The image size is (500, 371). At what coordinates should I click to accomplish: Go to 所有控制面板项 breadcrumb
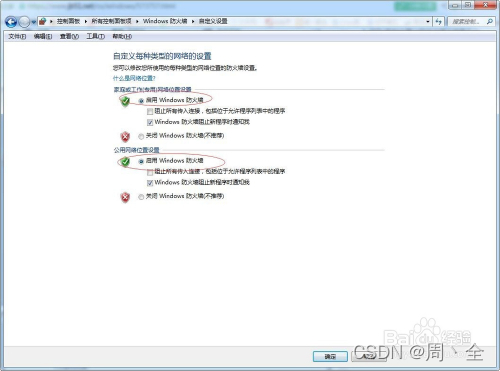(111, 21)
